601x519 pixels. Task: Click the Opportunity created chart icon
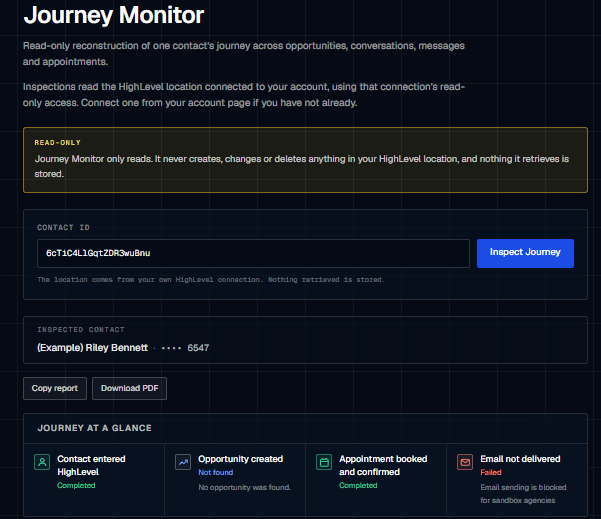coord(183,462)
